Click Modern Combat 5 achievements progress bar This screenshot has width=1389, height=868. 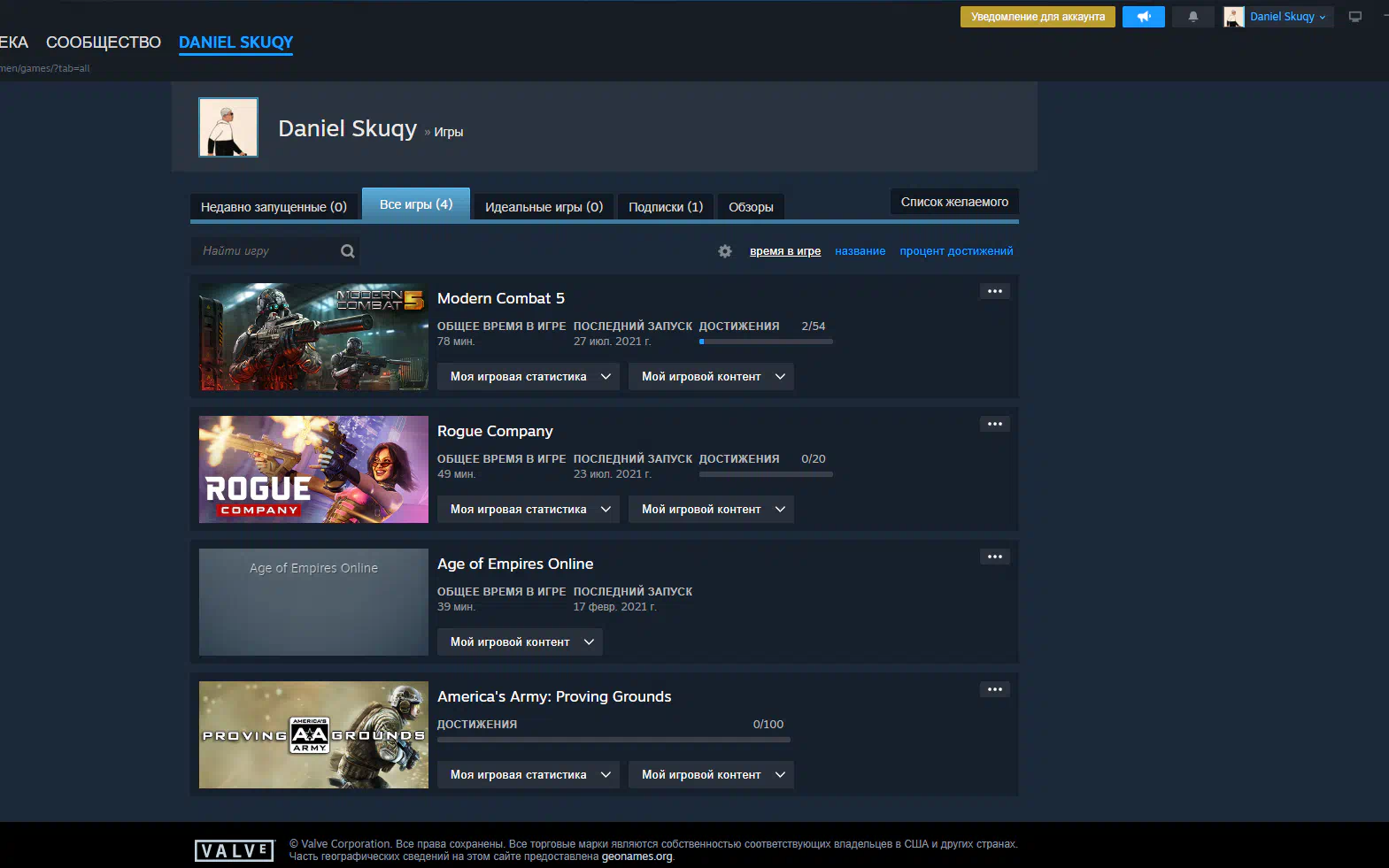click(x=766, y=342)
